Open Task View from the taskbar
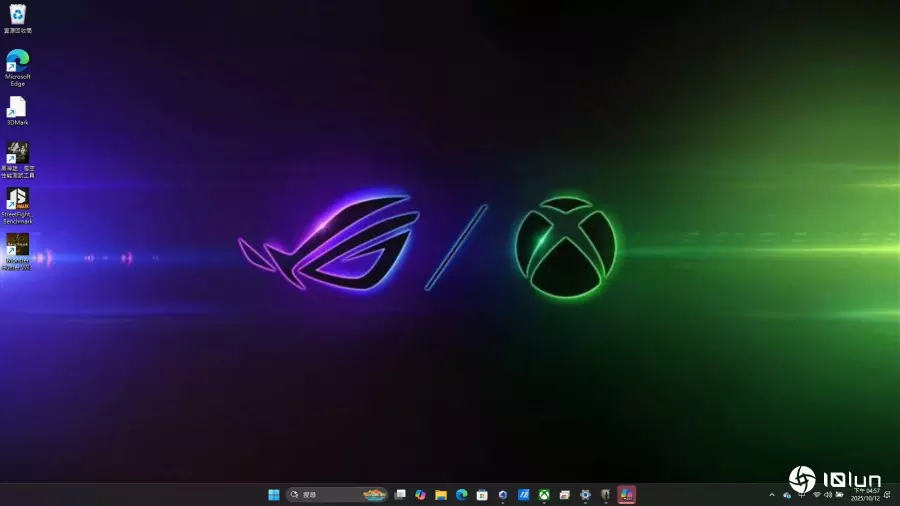The image size is (900, 506). [x=400, y=495]
